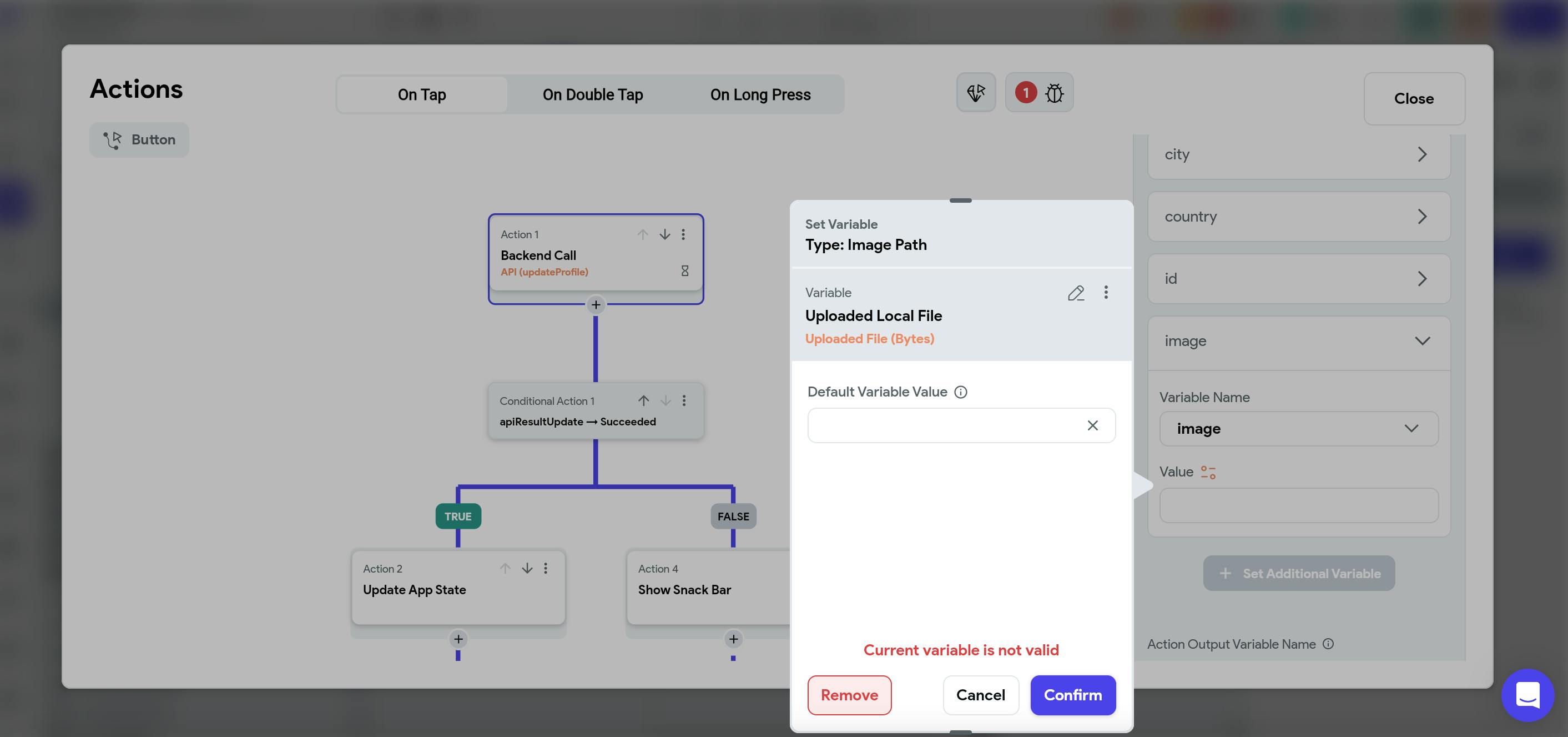Move Action 2 down arrow
The width and height of the screenshot is (1568, 737).
tap(527, 568)
